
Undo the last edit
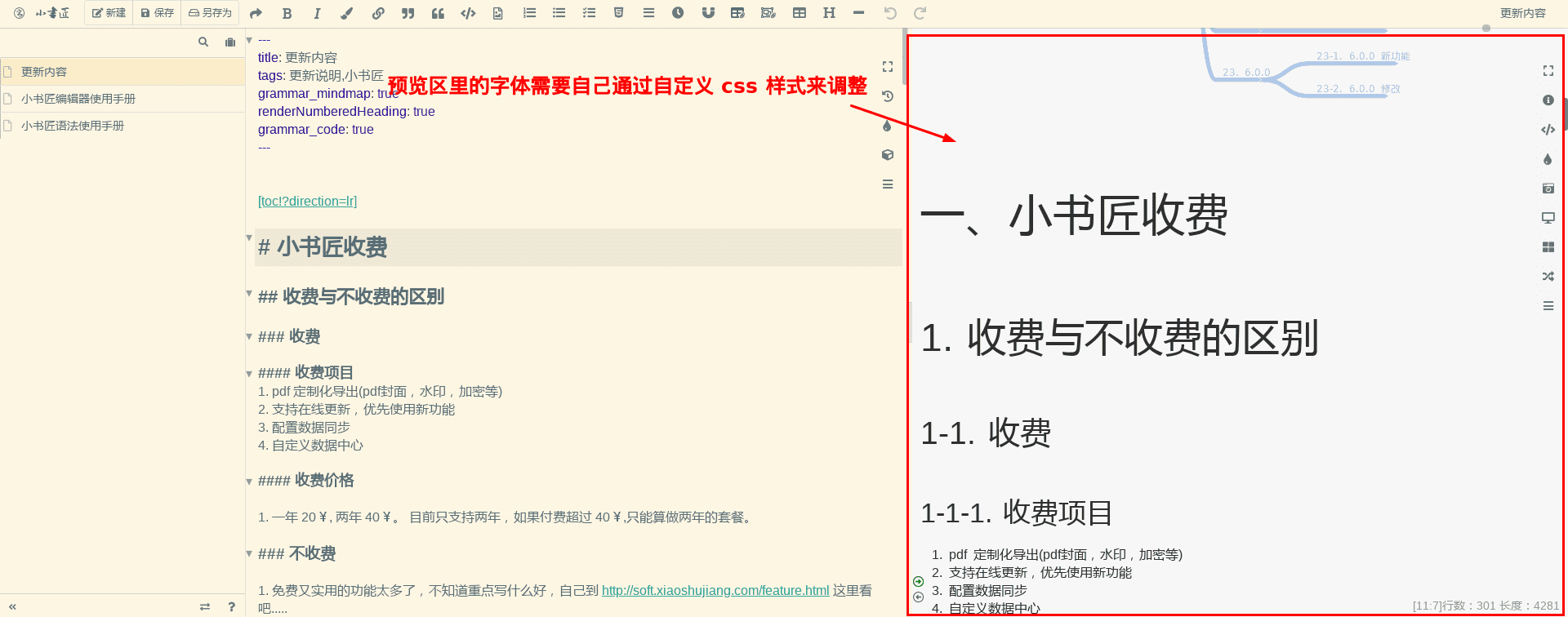[890, 13]
